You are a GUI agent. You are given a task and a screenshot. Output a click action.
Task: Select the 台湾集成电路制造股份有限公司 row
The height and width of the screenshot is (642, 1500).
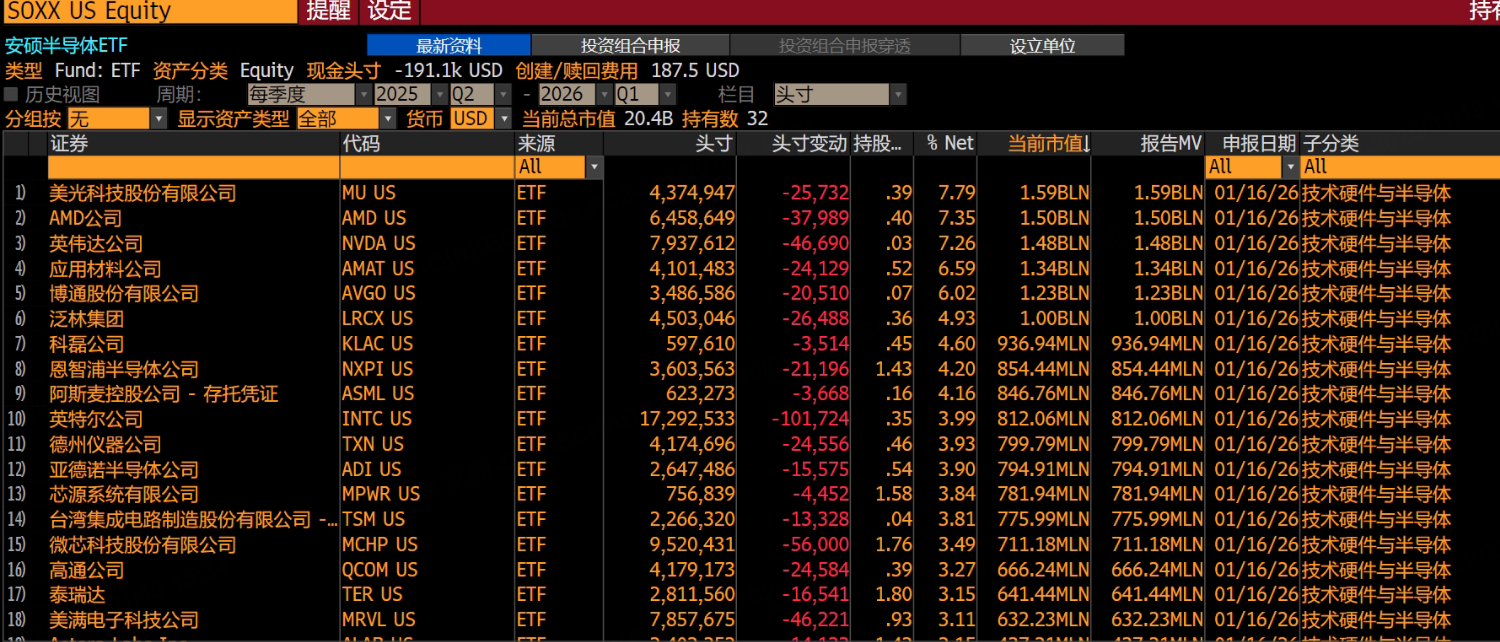tap(750, 519)
